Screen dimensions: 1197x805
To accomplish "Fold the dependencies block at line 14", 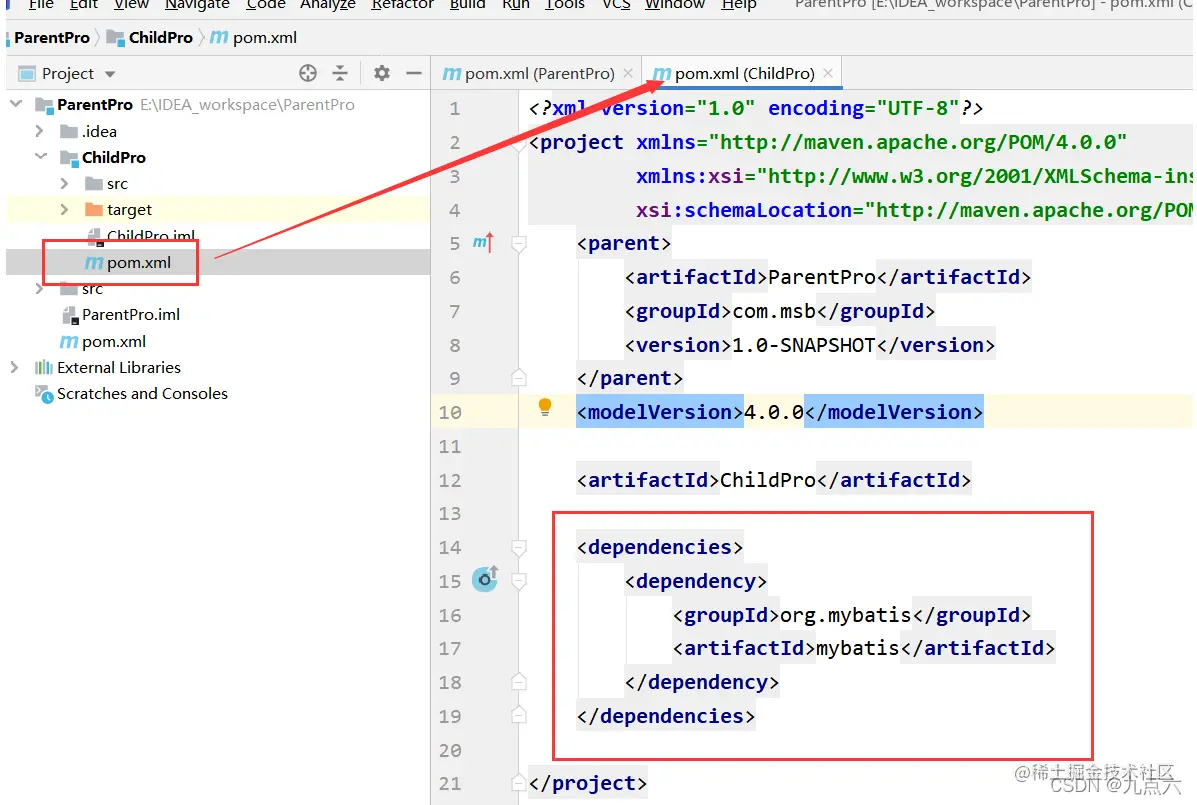I will [x=519, y=548].
